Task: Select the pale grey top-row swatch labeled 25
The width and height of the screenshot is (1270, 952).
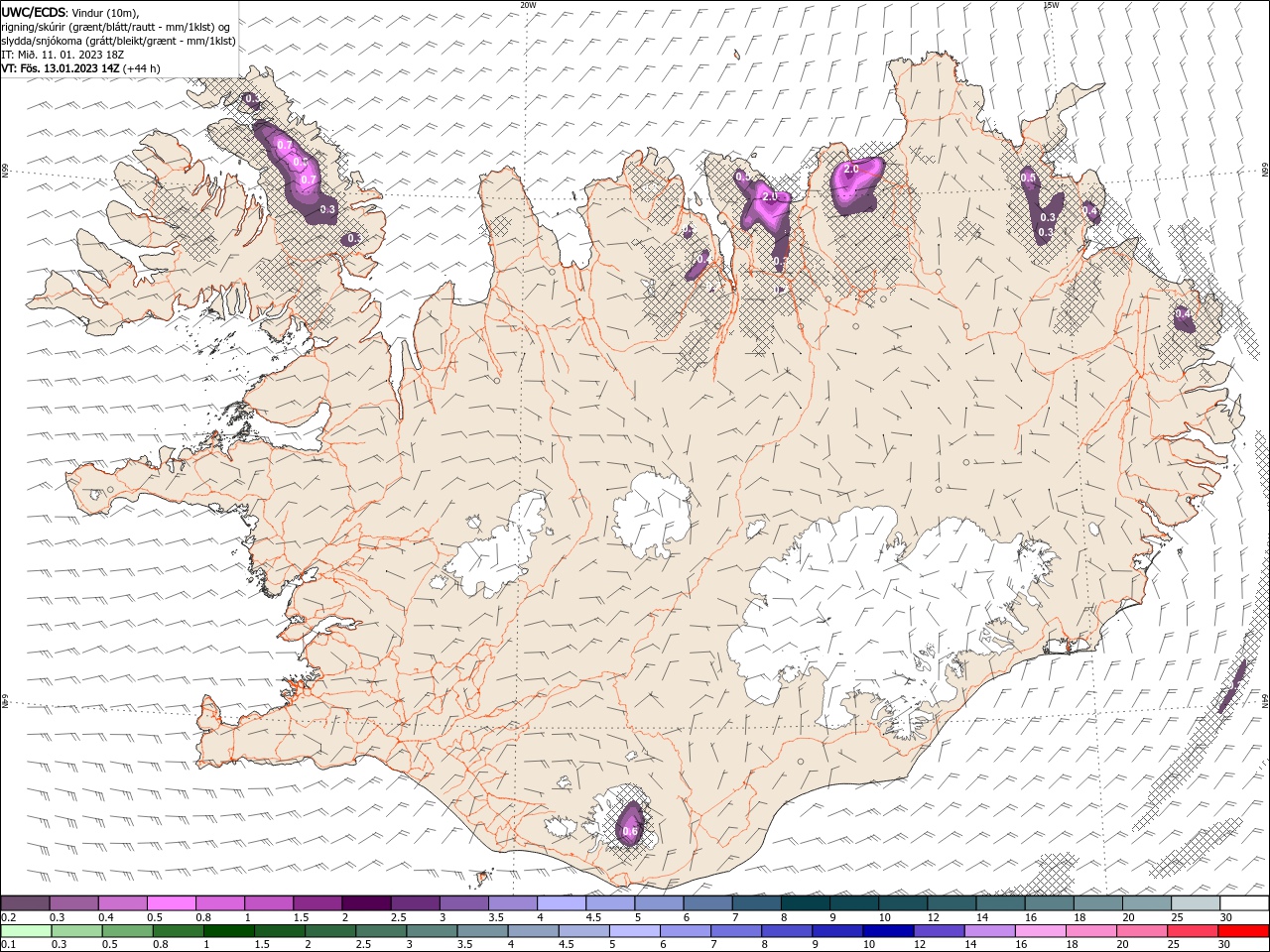Action: 1197,902
